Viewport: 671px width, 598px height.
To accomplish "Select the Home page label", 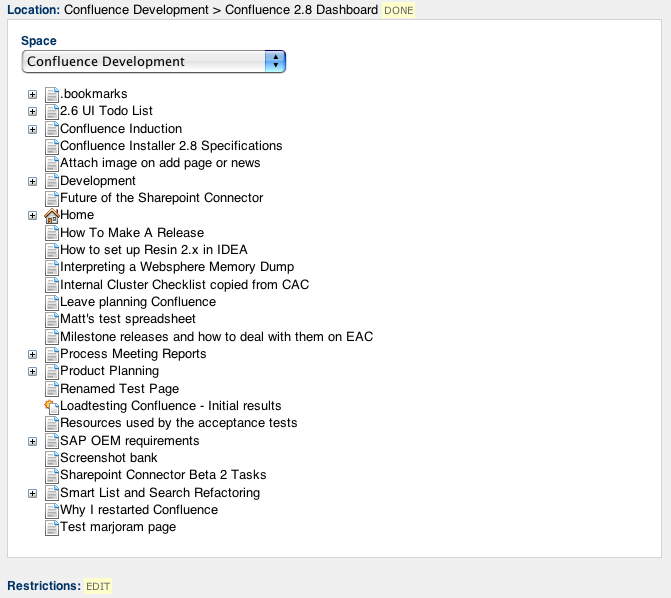I will (x=77, y=215).
